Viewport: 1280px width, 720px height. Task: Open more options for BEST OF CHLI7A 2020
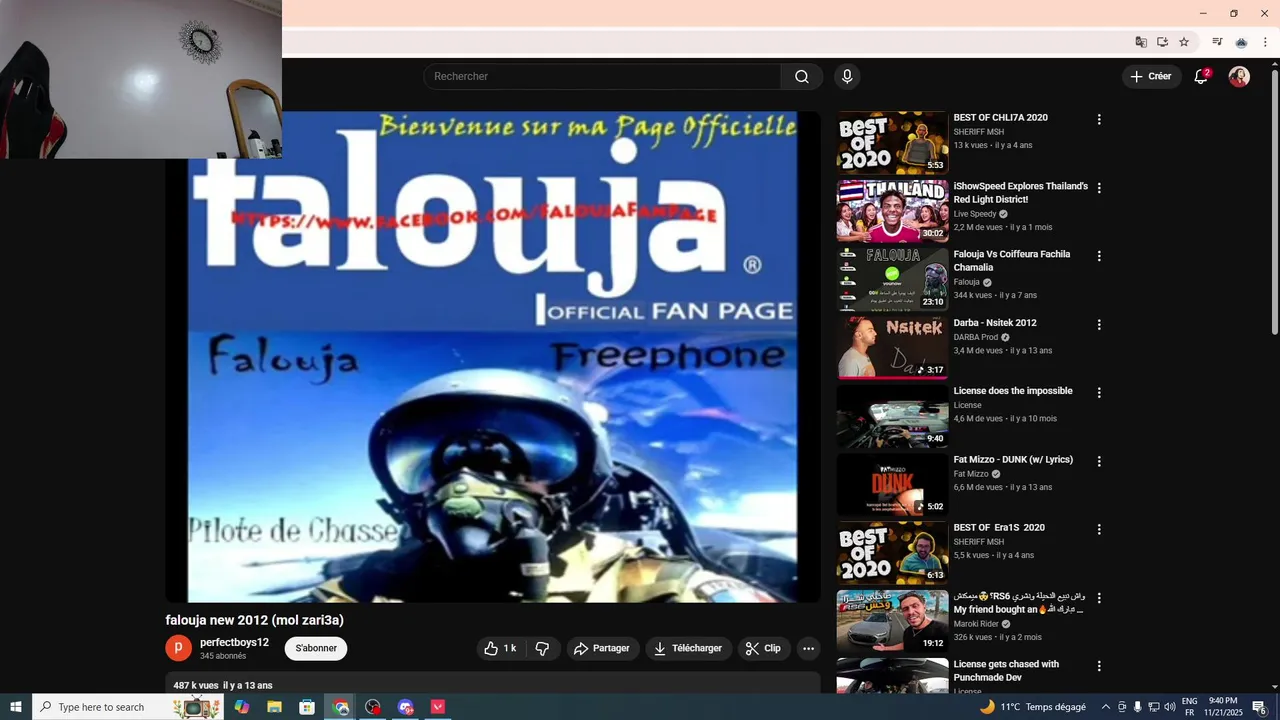pos(1099,119)
